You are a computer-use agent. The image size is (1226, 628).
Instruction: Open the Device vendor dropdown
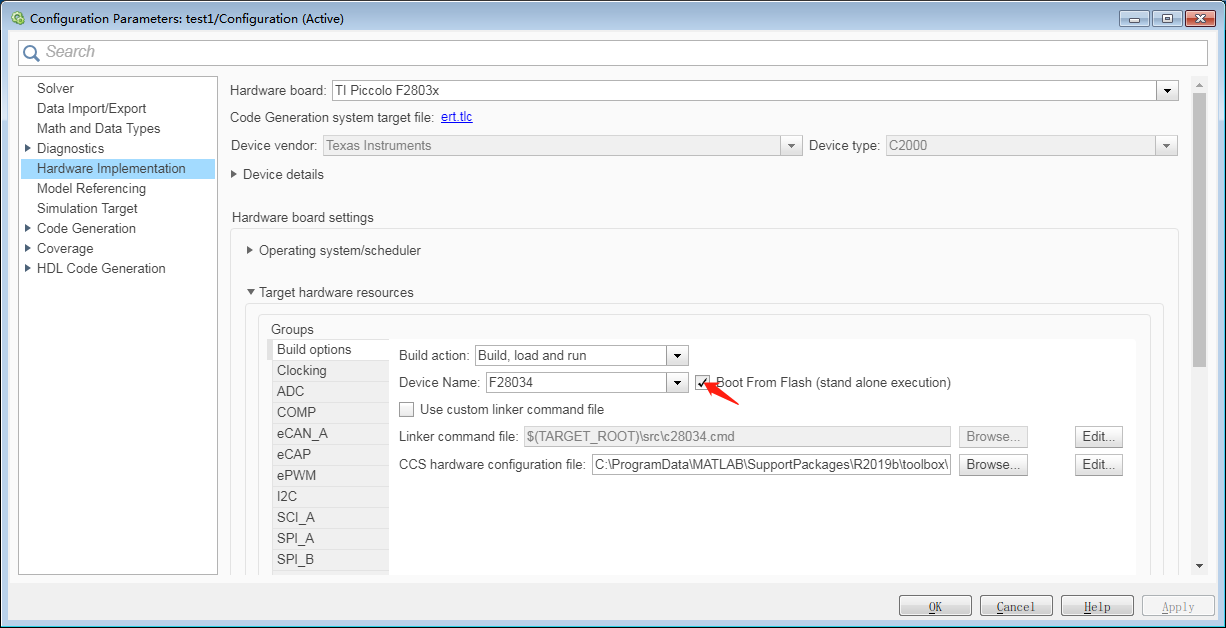[x=792, y=146]
